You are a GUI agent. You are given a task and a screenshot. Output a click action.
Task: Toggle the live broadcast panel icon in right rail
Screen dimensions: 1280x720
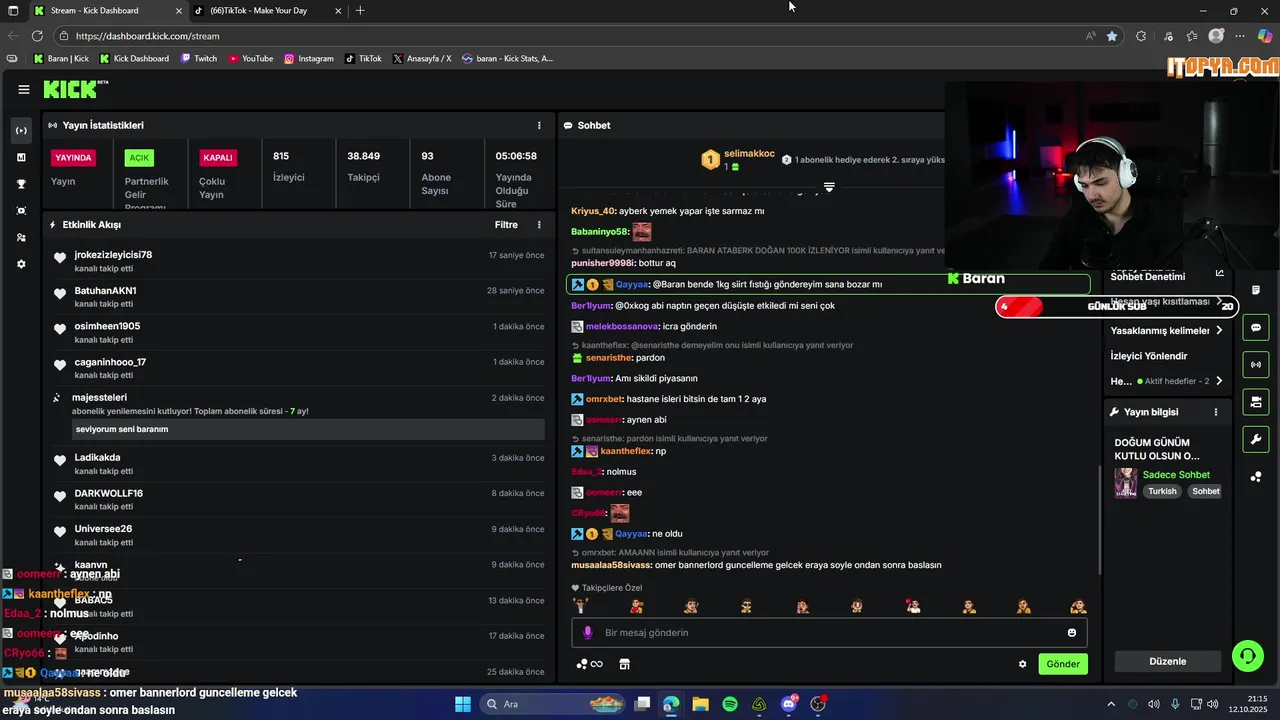click(1256, 364)
